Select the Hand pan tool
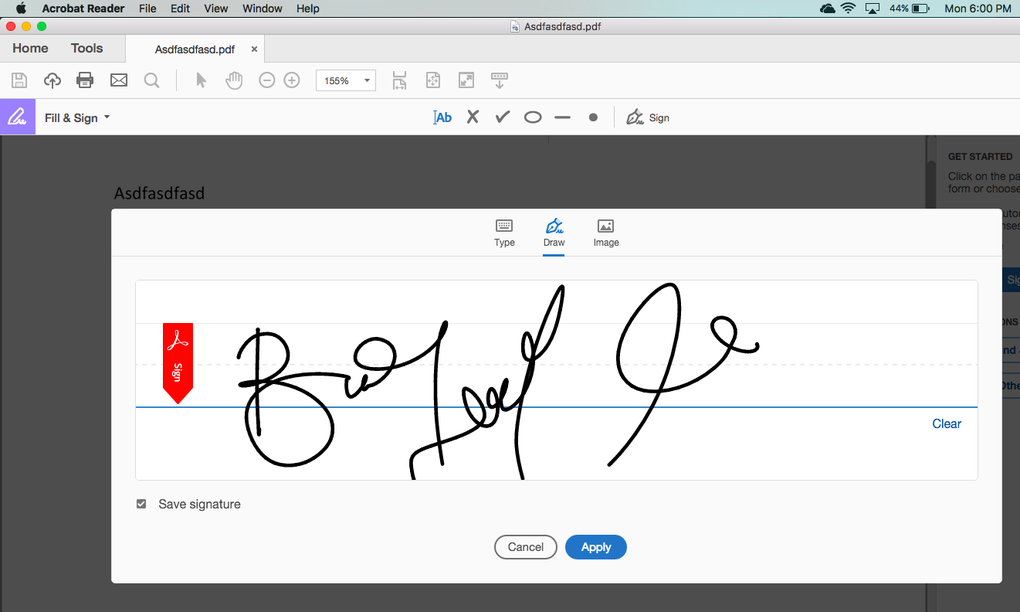The image size is (1020, 612). click(x=234, y=80)
